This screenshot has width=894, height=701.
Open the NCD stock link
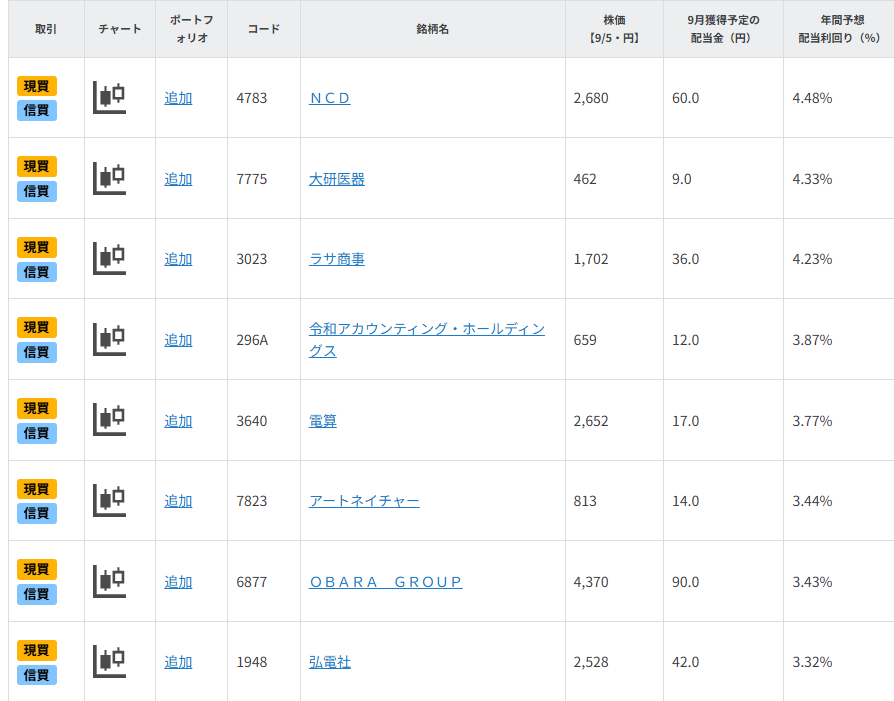pyautogui.click(x=330, y=98)
